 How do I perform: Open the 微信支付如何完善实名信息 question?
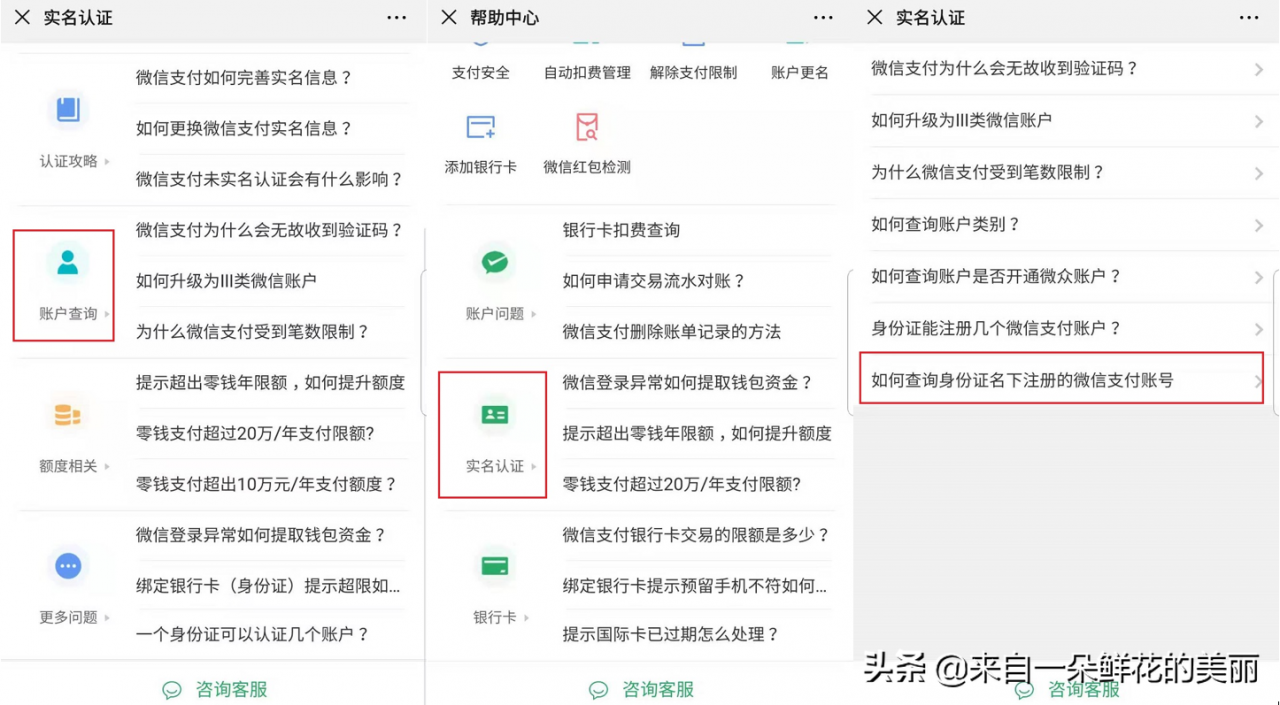point(270,78)
